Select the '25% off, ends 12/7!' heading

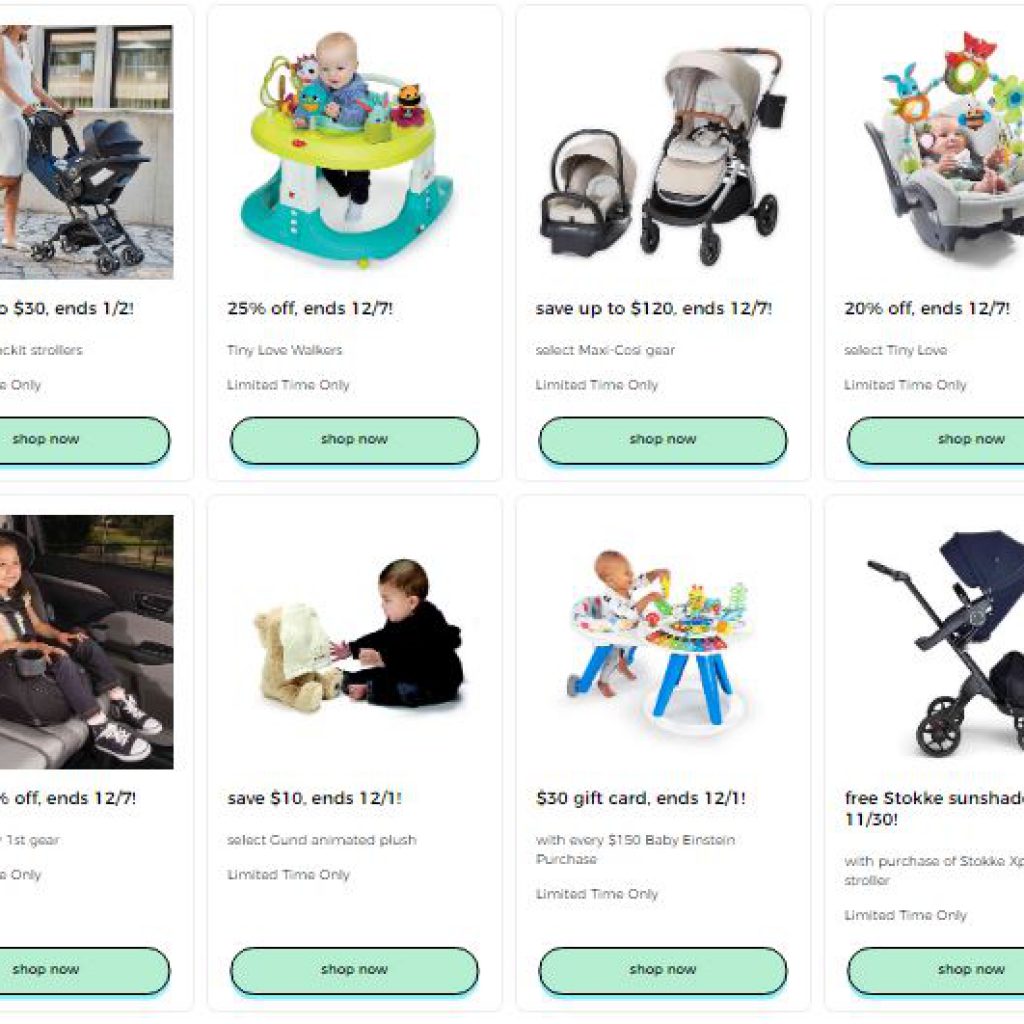310,309
